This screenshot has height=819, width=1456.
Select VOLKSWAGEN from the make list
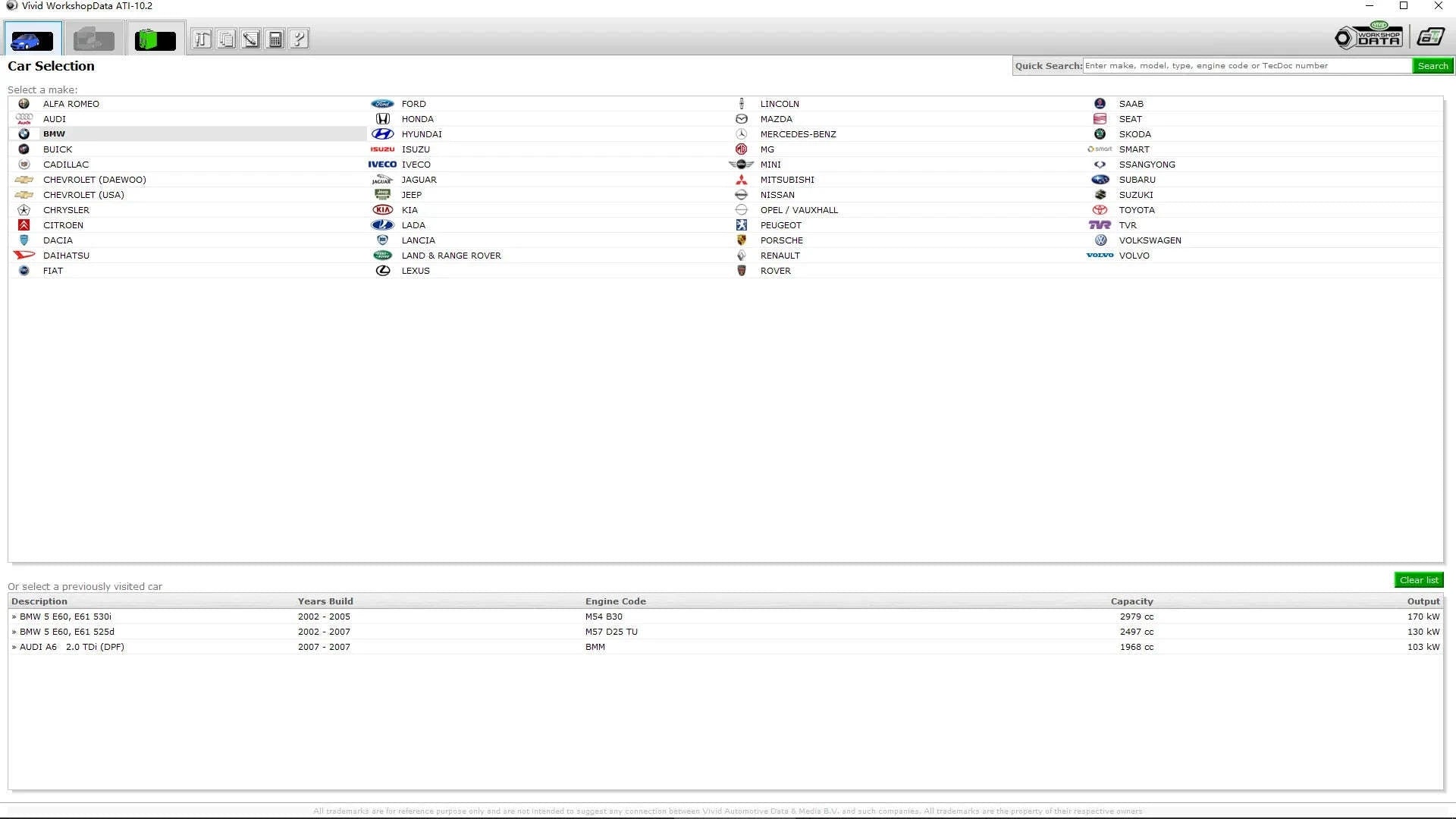click(1150, 240)
